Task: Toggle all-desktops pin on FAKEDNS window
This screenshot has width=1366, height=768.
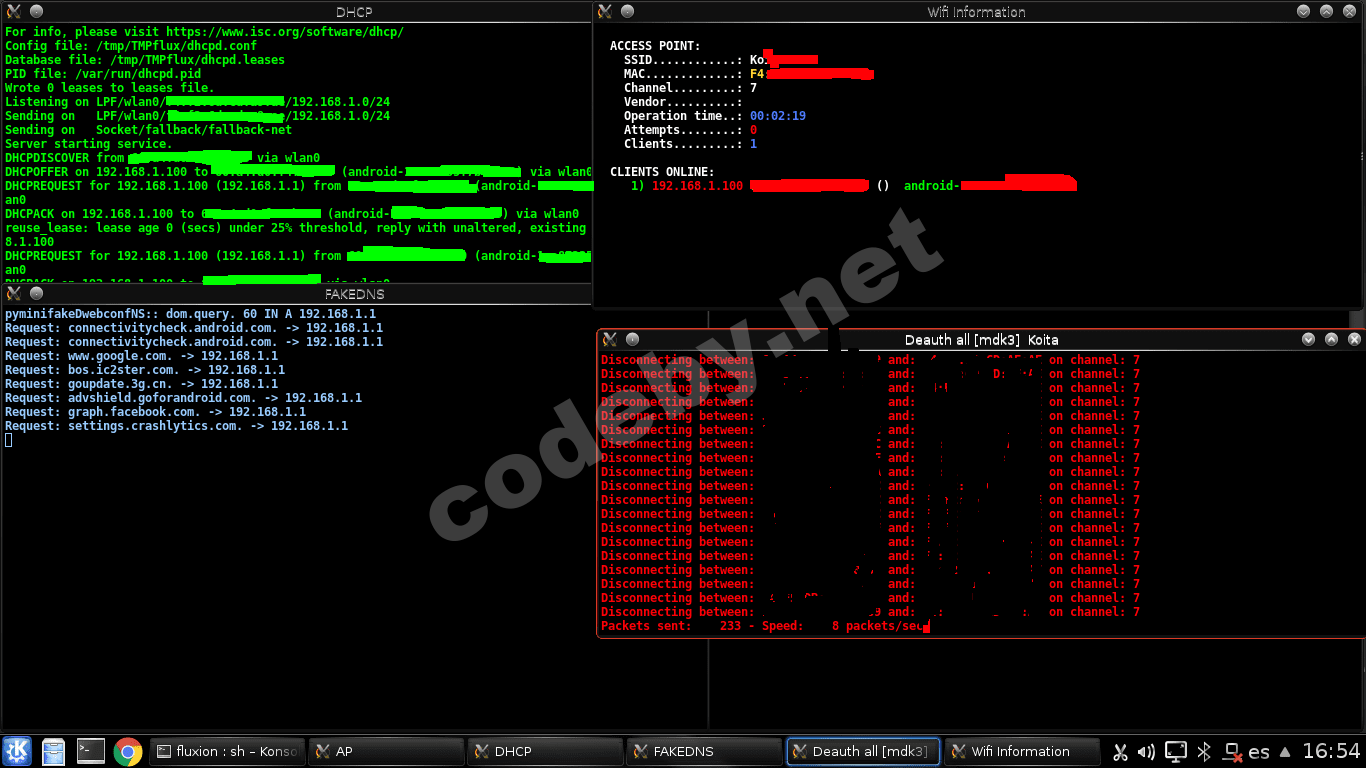Action: 37,294
